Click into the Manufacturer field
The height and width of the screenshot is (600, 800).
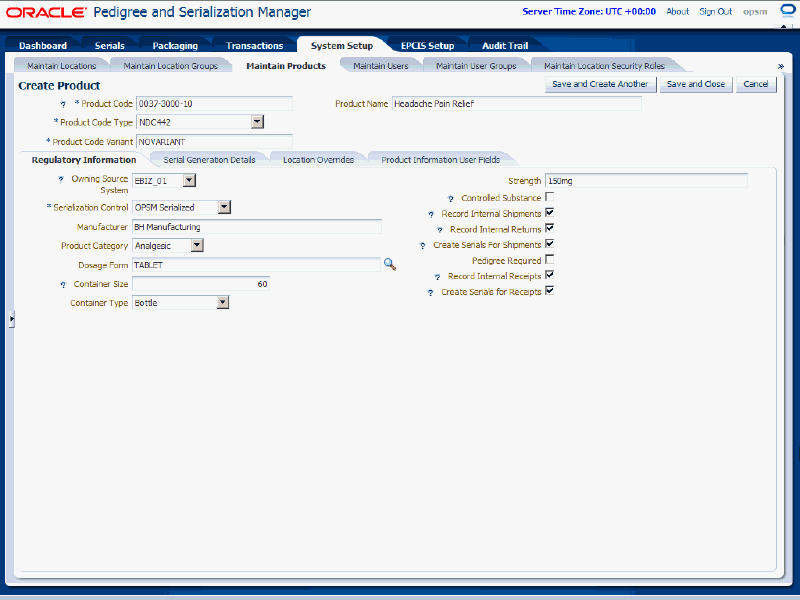(257, 227)
